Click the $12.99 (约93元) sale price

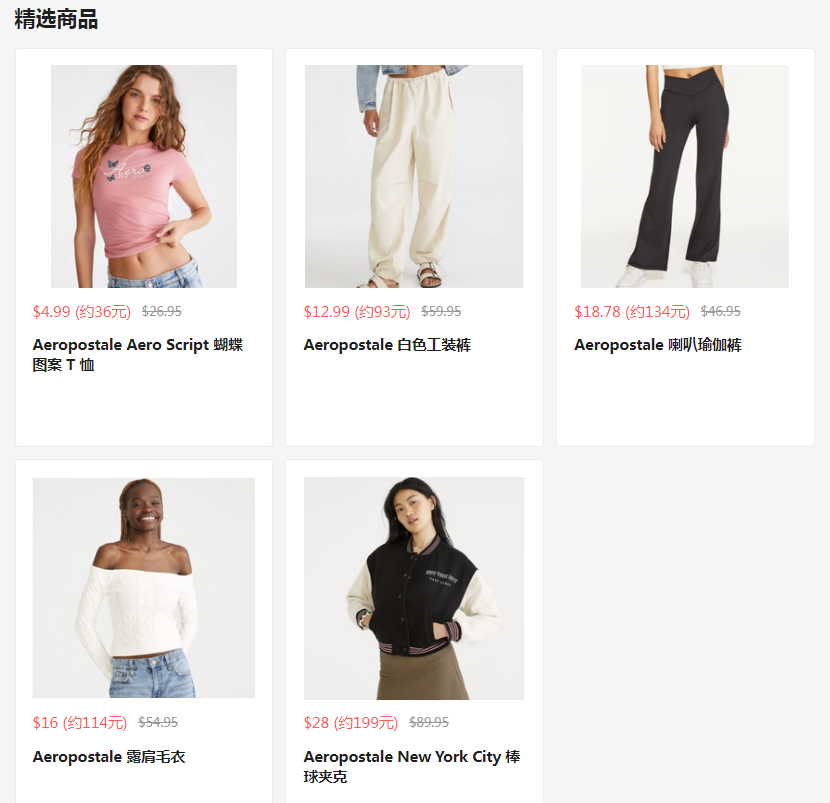point(357,312)
